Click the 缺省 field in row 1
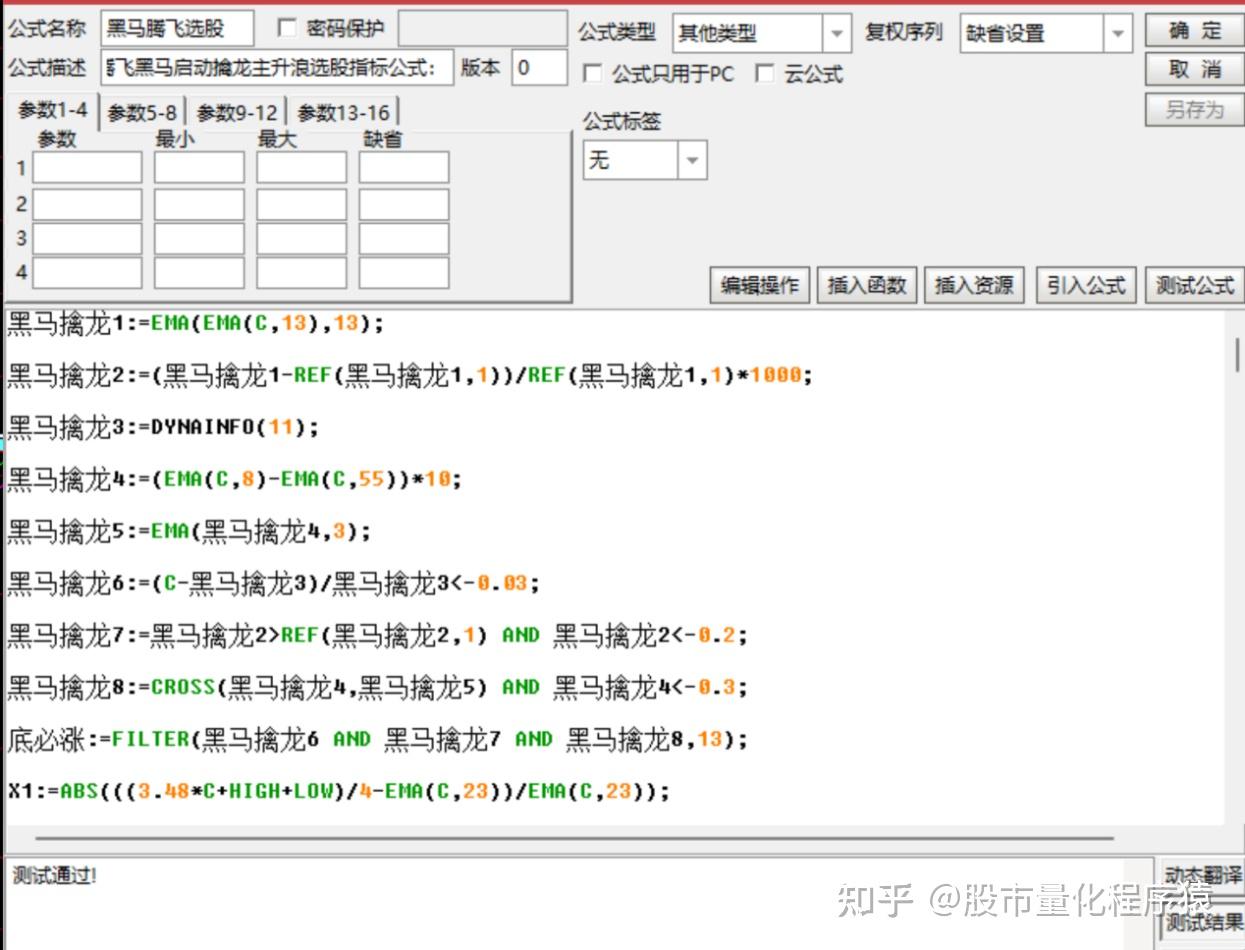 click(404, 167)
